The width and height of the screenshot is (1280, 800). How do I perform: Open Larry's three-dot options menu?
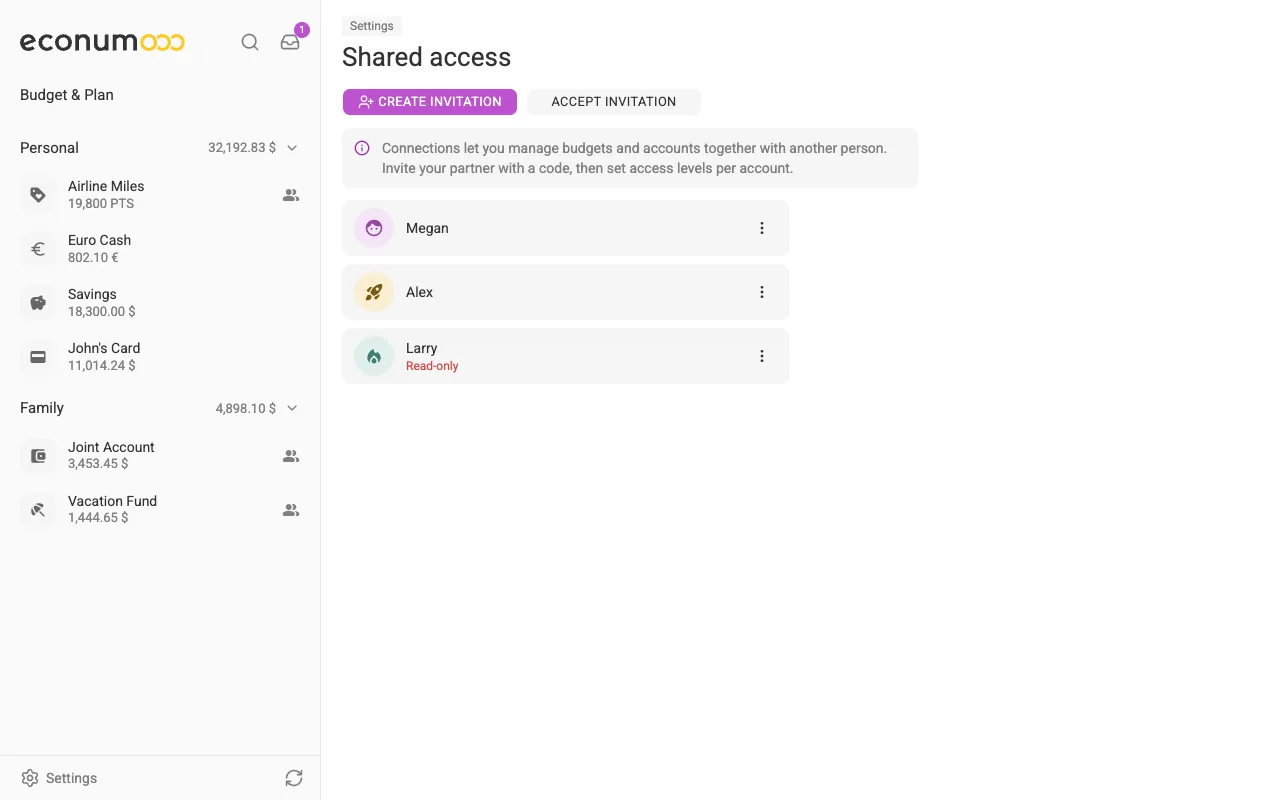point(762,356)
